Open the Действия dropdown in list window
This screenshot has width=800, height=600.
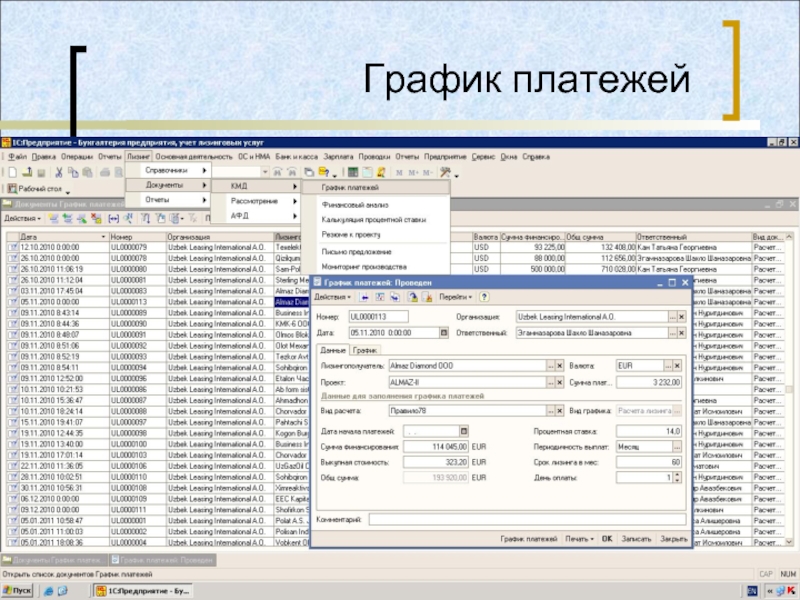(22, 219)
